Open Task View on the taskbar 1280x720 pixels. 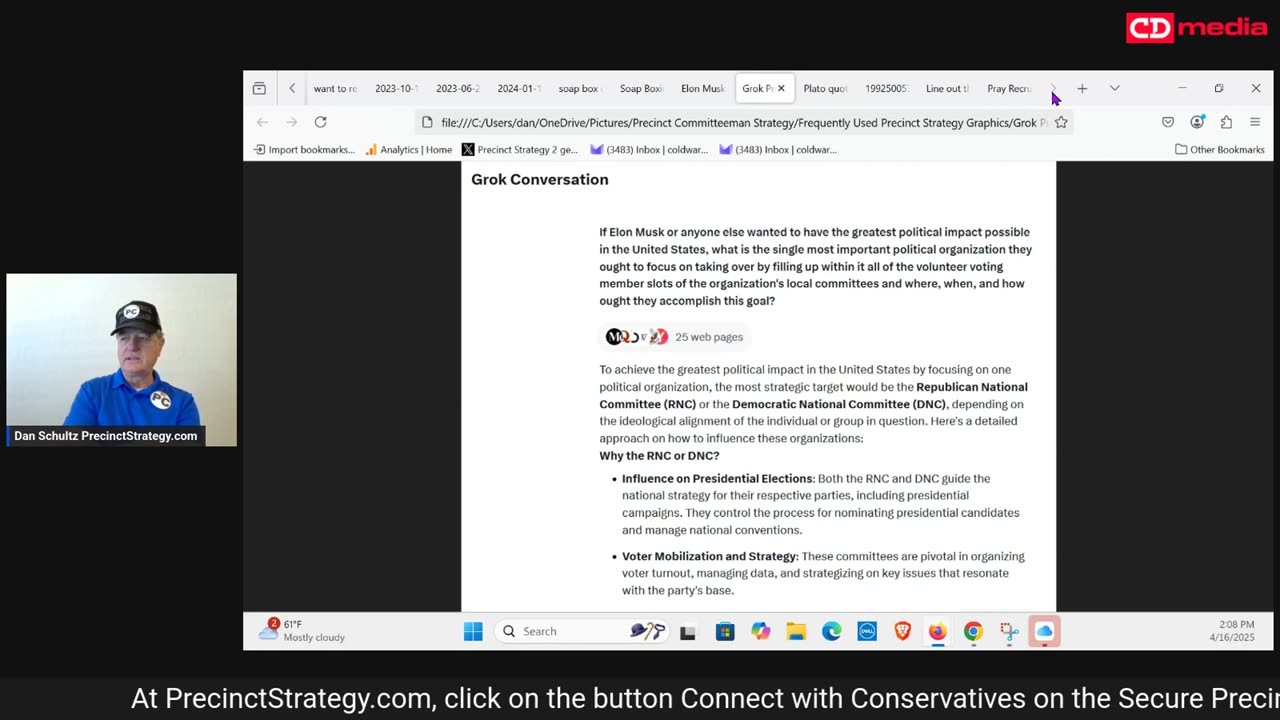point(687,632)
